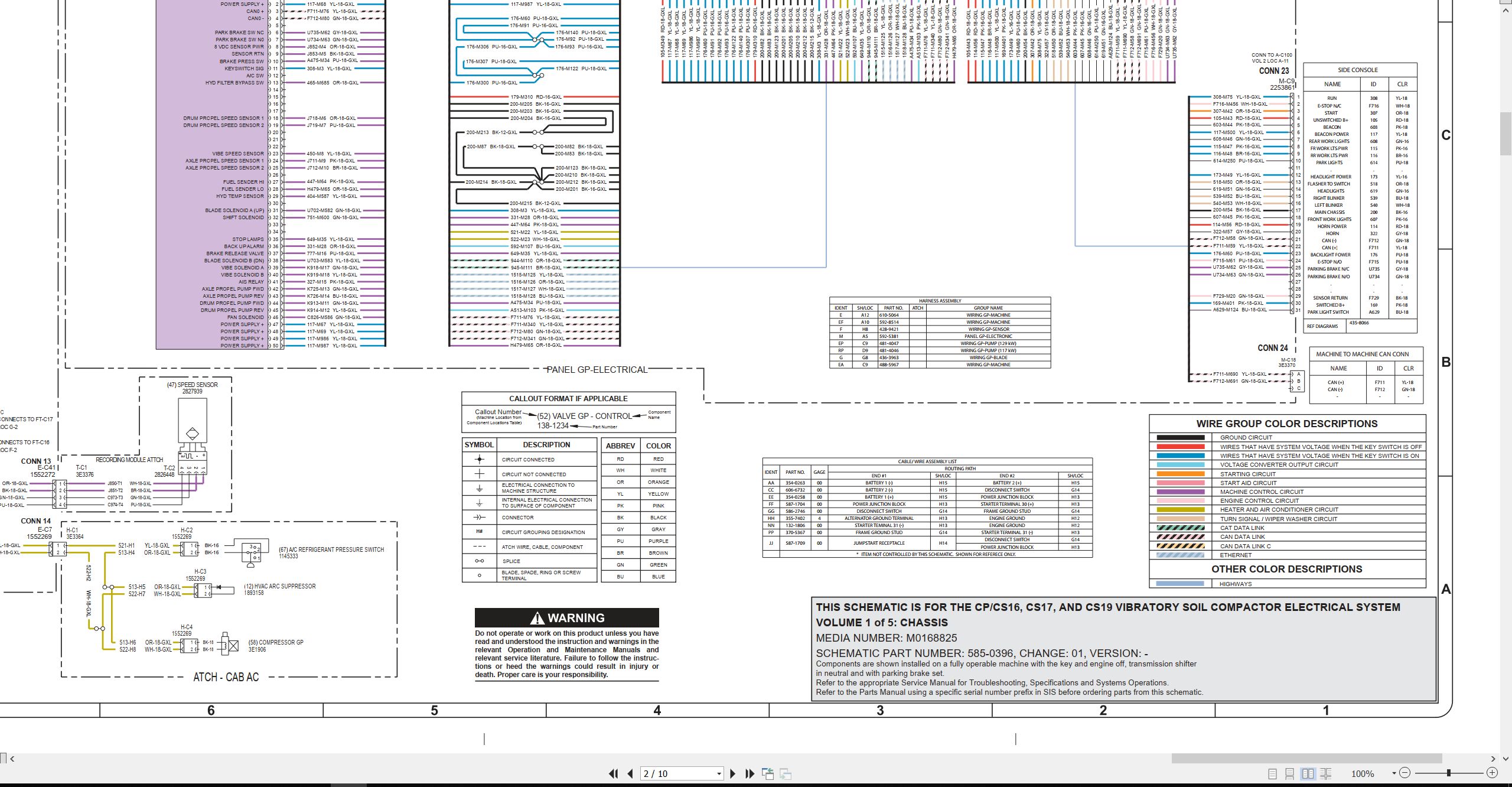This screenshot has height=787, width=1512.
Task: Click 'STOP LAMPS' pin label
Action: point(248,239)
